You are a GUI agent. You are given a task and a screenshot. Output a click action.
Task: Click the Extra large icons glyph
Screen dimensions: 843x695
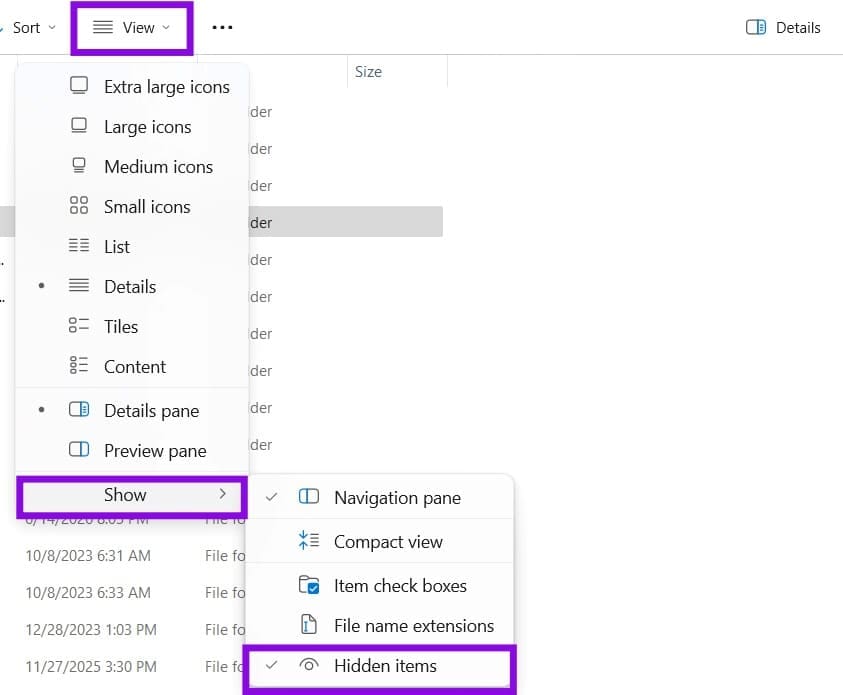[x=79, y=85]
